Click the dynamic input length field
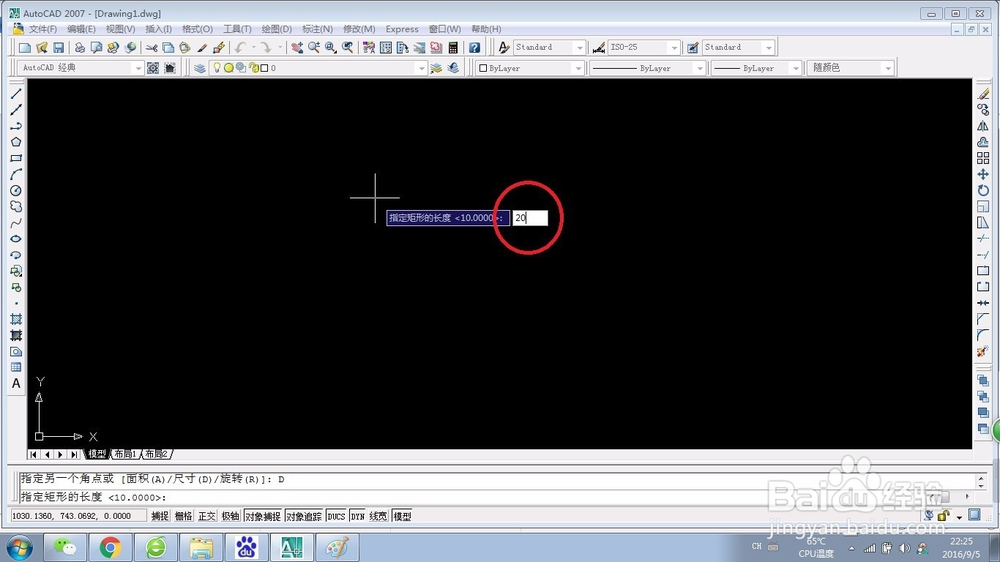The width and height of the screenshot is (1000, 562). coord(530,218)
